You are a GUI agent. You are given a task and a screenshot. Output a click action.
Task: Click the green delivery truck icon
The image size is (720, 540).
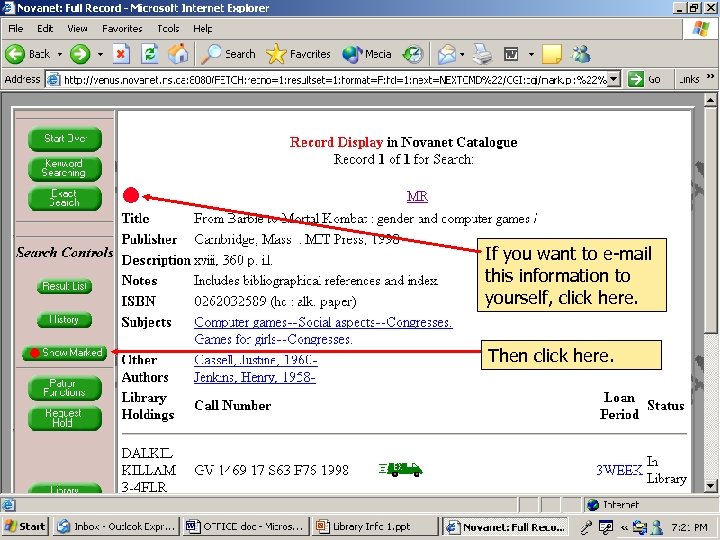tap(400, 469)
